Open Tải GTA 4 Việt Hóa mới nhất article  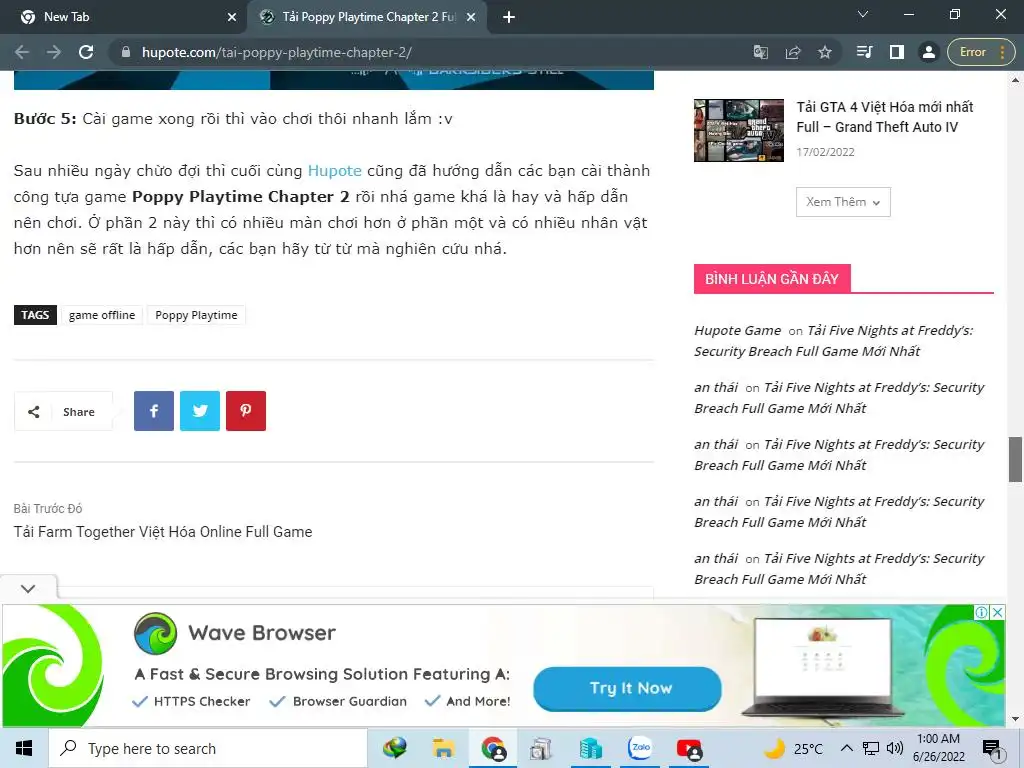[x=884, y=117]
